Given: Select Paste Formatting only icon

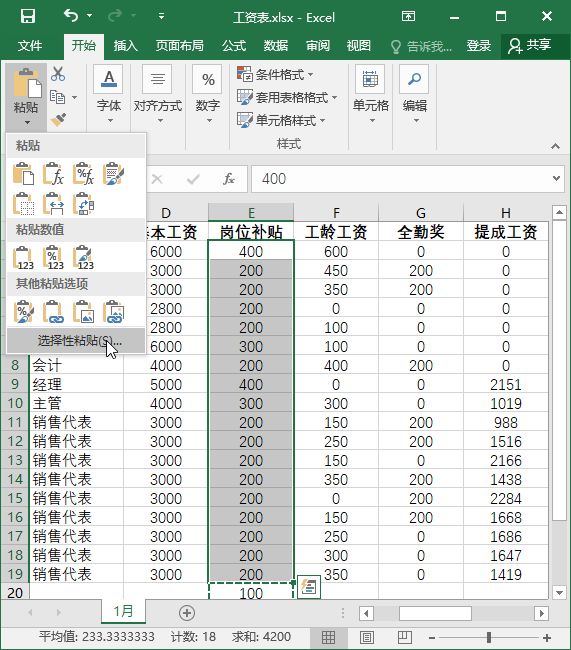Looking at the screenshot, I should point(24,312).
